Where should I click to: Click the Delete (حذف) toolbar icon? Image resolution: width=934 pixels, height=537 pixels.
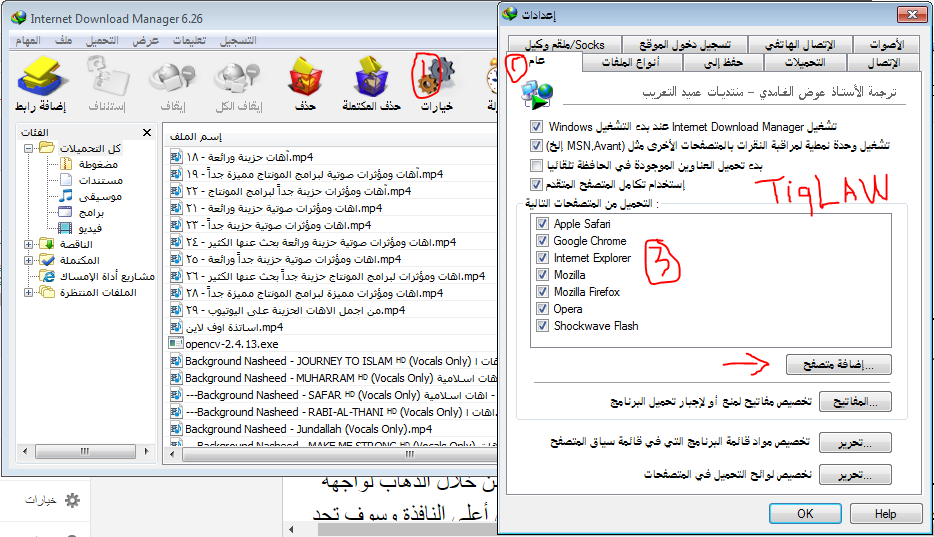(x=305, y=76)
